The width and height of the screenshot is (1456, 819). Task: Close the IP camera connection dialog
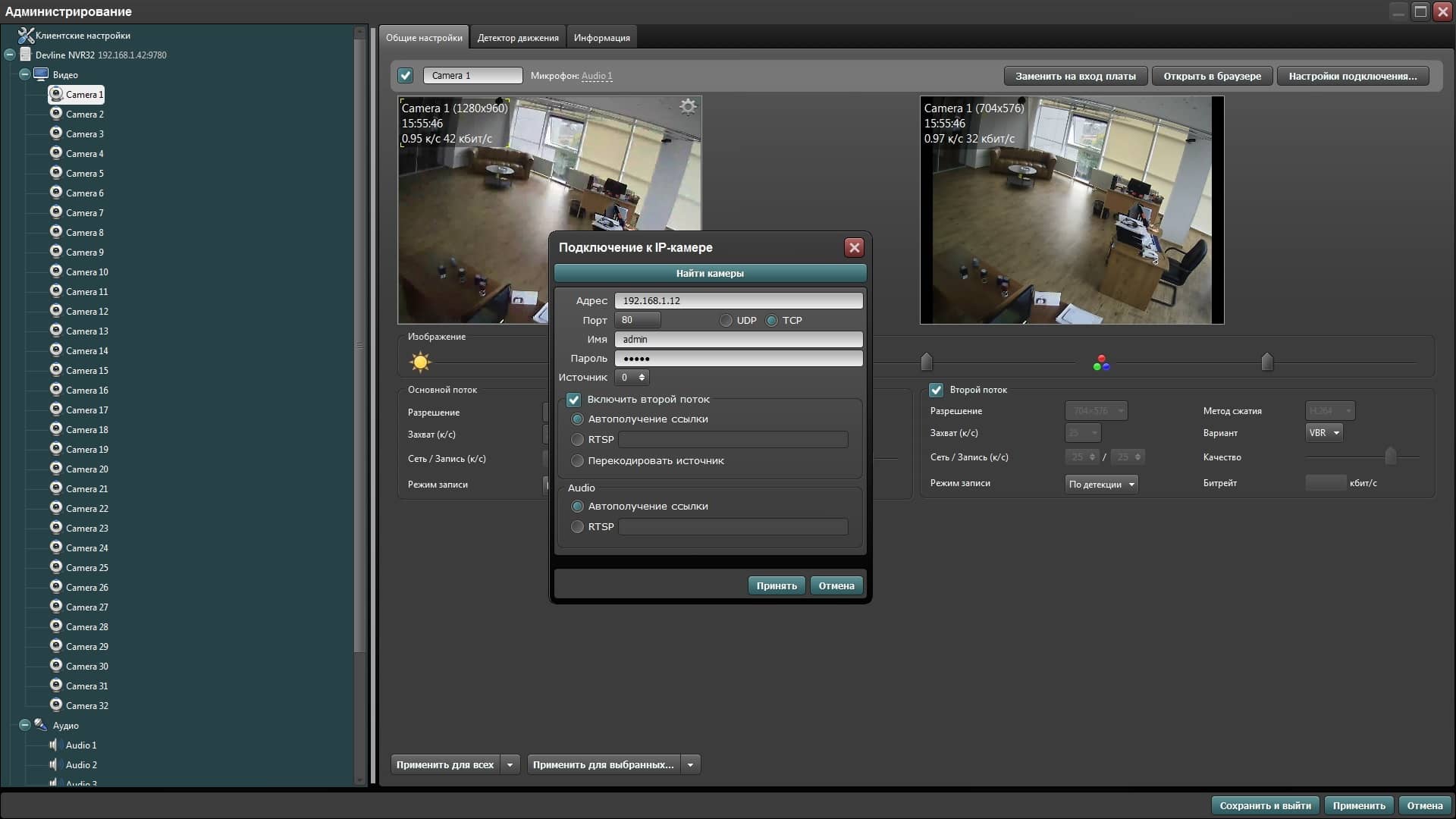click(x=854, y=248)
